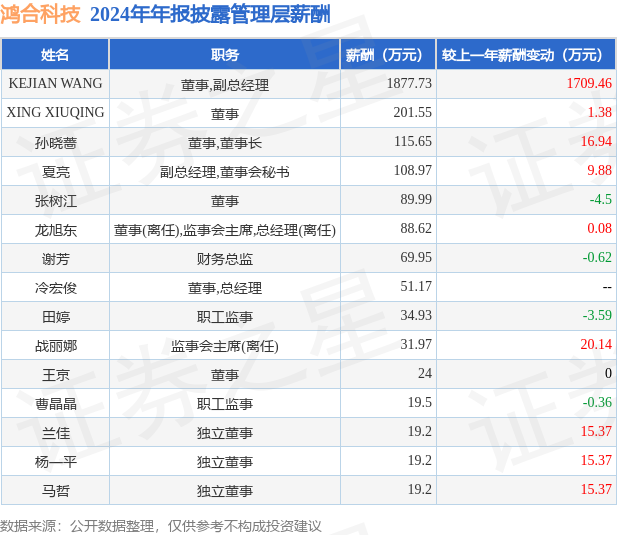The height and width of the screenshot is (535, 617).
Task: Click 马哲's change value 15.37
Action: (x=596, y=490)
